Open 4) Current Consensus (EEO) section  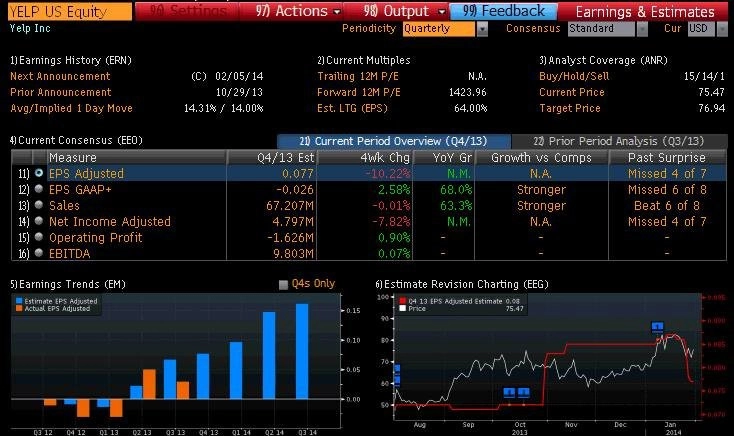(76, 140)
